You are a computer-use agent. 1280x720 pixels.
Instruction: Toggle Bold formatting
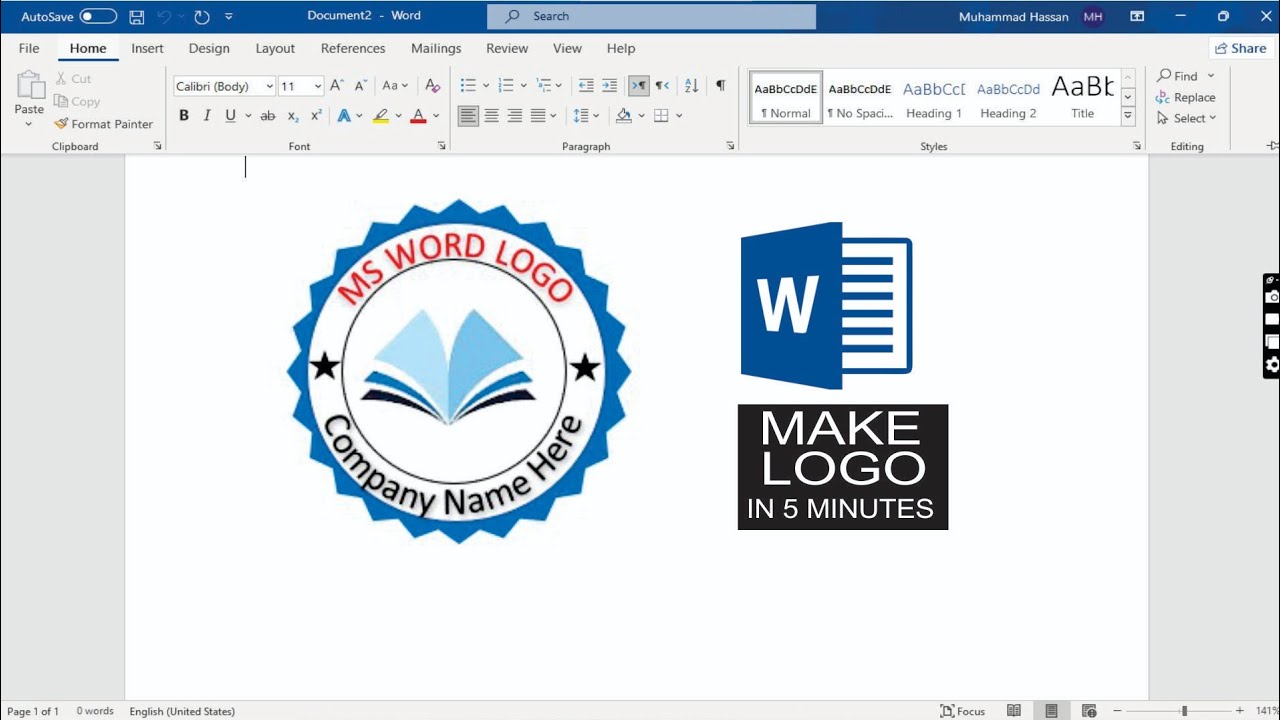click(184, 116)
